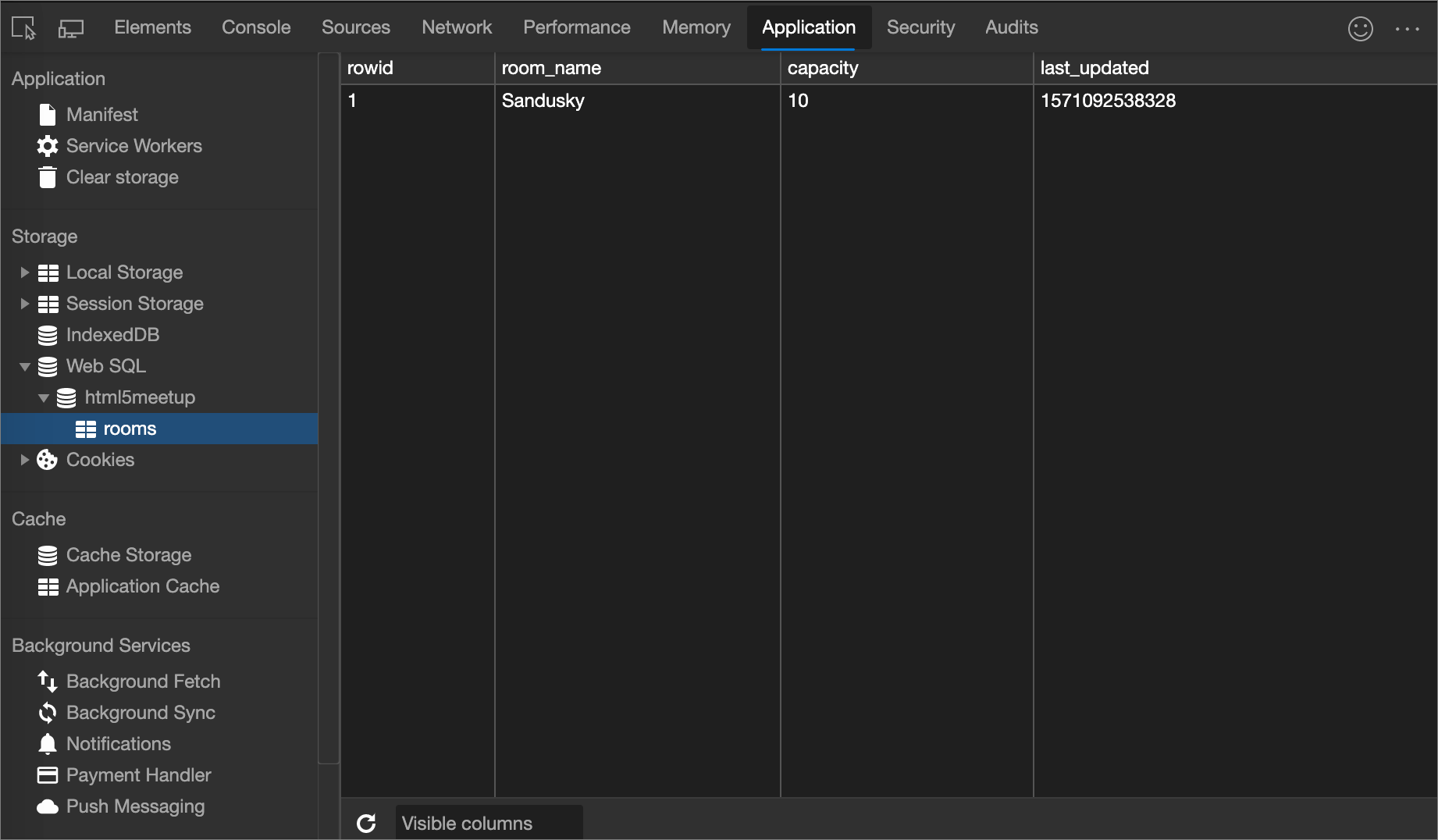Image resolution: width=1438 pixels, height=840 pixels.
Task: Open the Payment Handler service
Action: pos(139,775)
